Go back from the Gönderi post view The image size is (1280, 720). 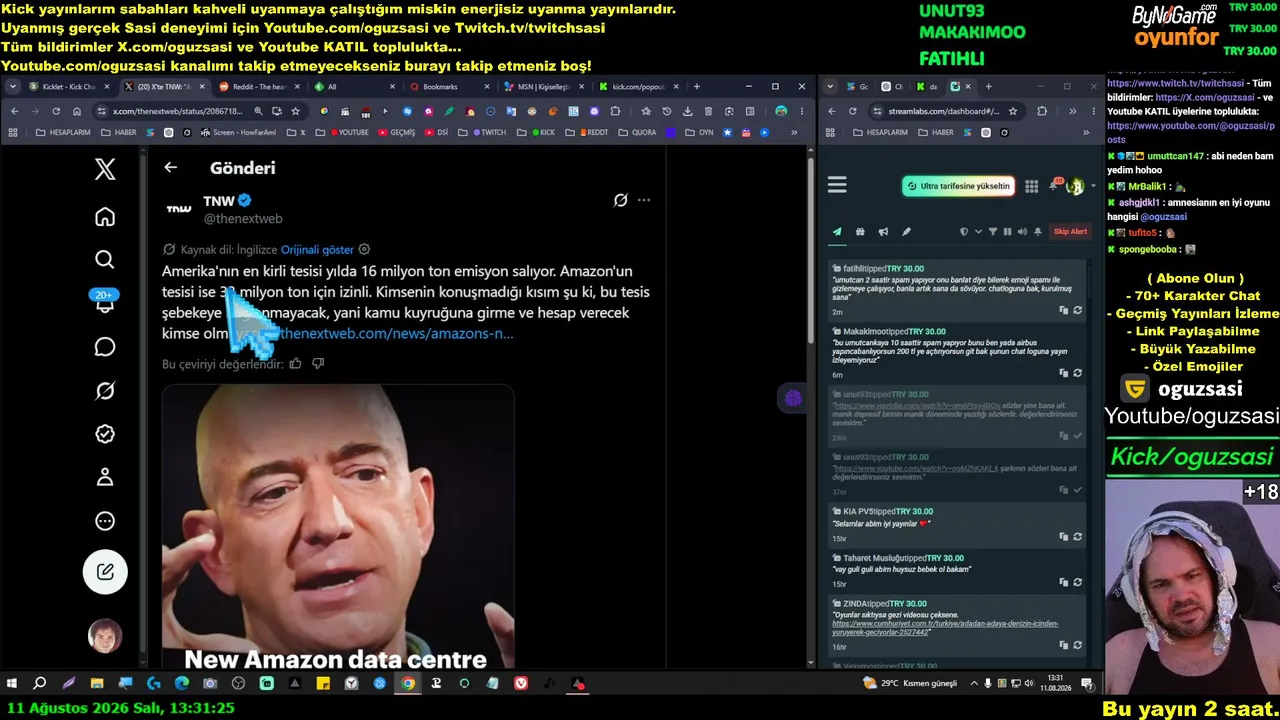(171, 168)
